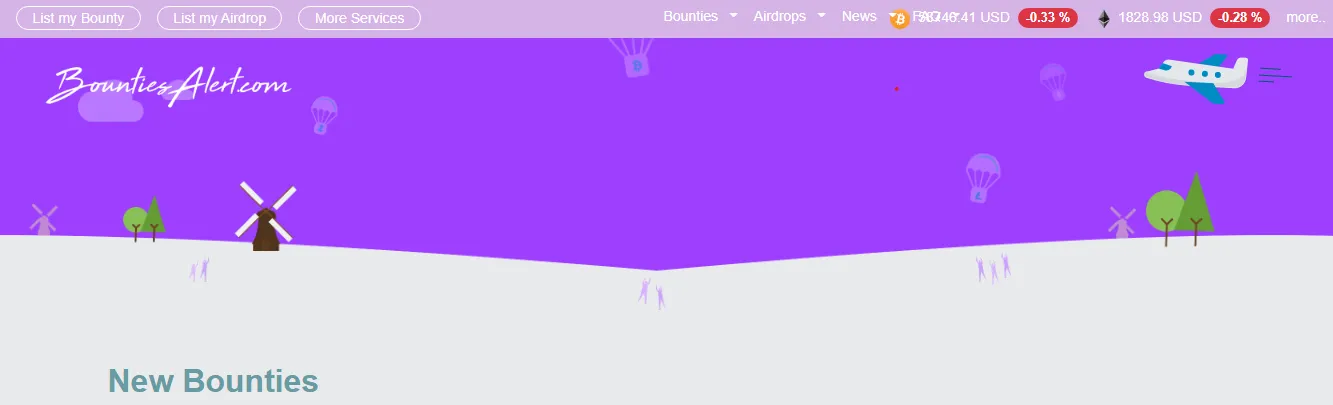Select the 1828.98 USD Ethereum price

click(1160, 18)
